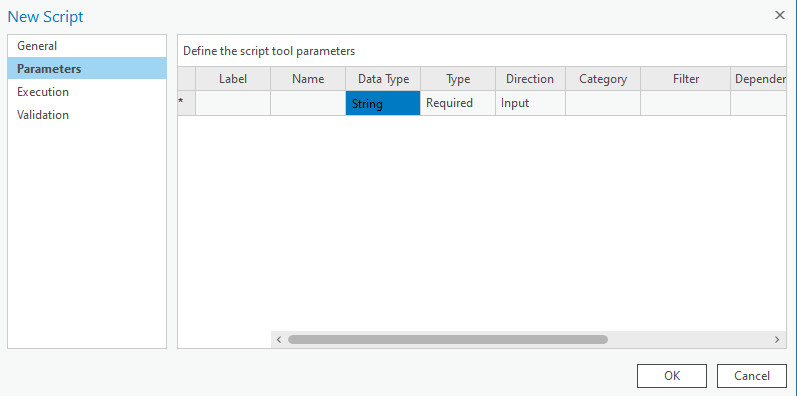797x396 pixels.
Task: Click the Name column header
Action: click(308, 79)
